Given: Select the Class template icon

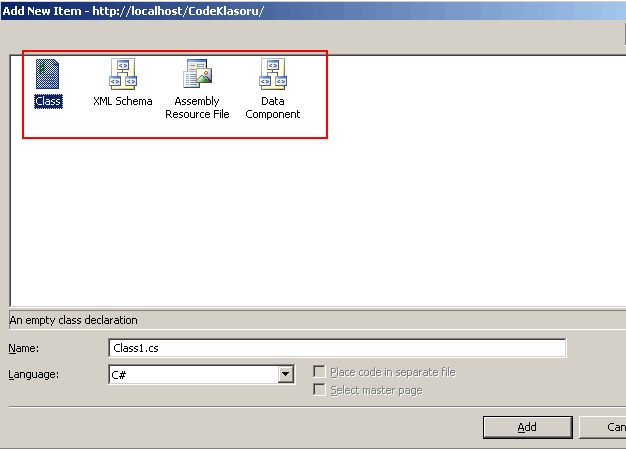Looking at the screenshot, I should coord(48,75).
